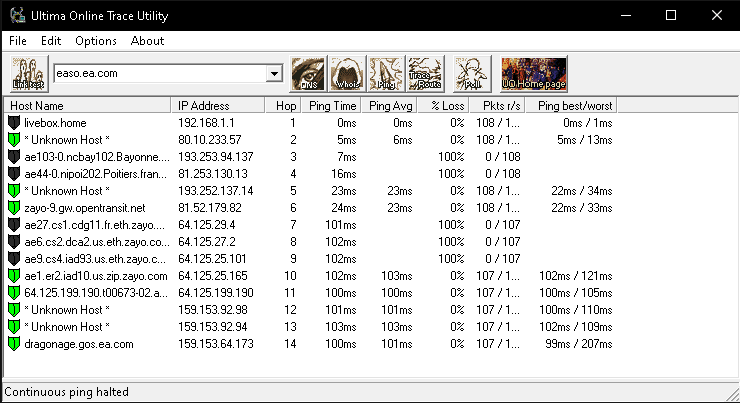
Task: Click the Poll toolbar icon
Action: 472,74
